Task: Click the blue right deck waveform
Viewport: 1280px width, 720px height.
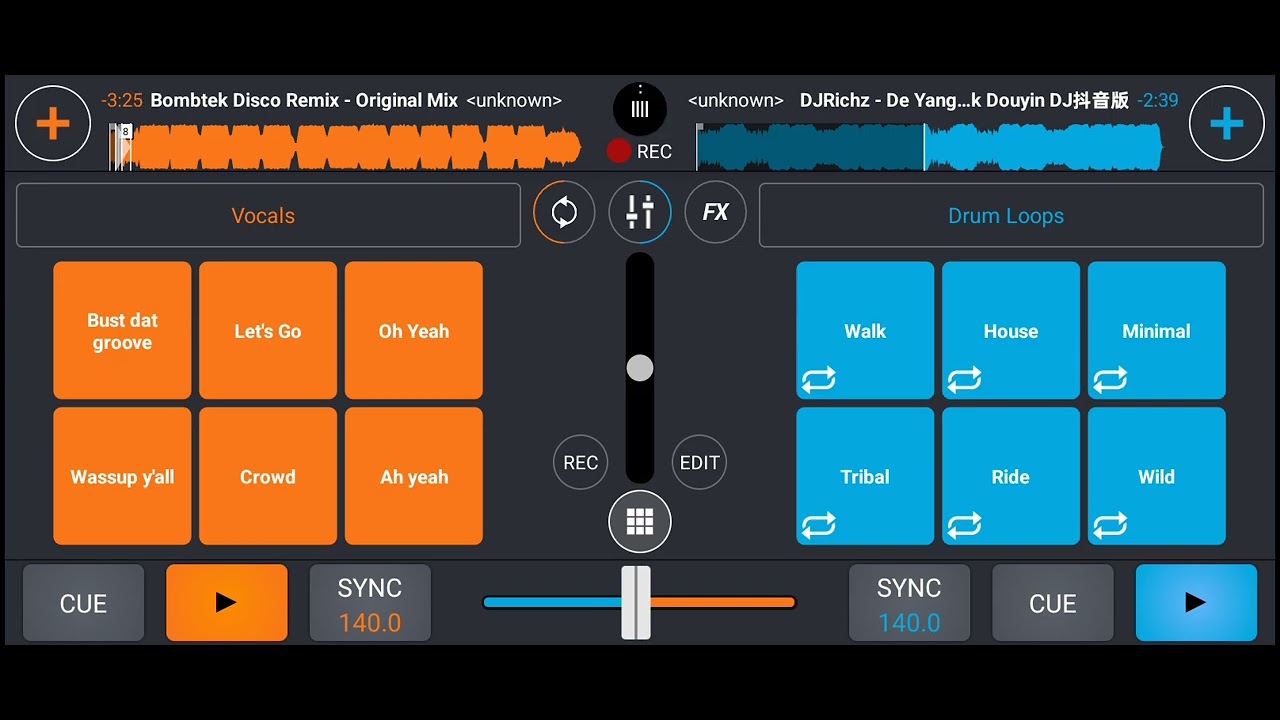Action: point(930,147)
